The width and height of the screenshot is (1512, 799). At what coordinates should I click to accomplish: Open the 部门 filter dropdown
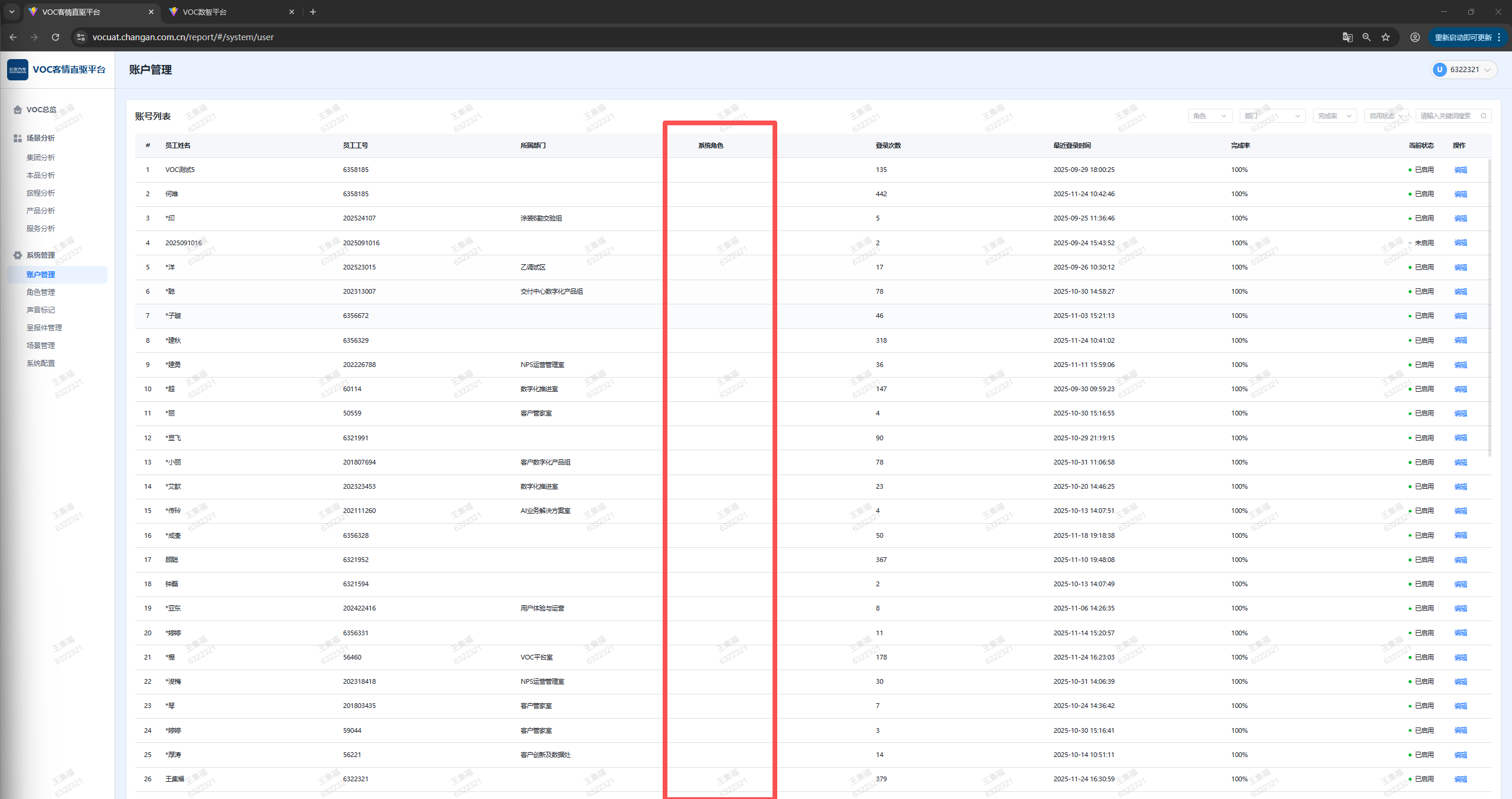tap(1272, 116)
